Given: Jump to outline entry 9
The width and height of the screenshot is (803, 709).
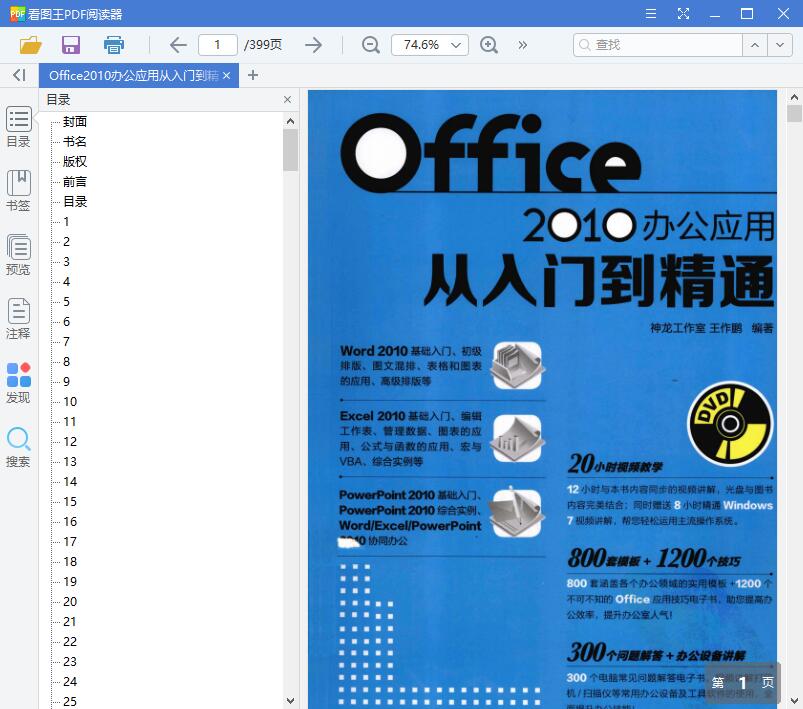Looking at the screenshot, I should pyautogui.click(x=66, y=381).
